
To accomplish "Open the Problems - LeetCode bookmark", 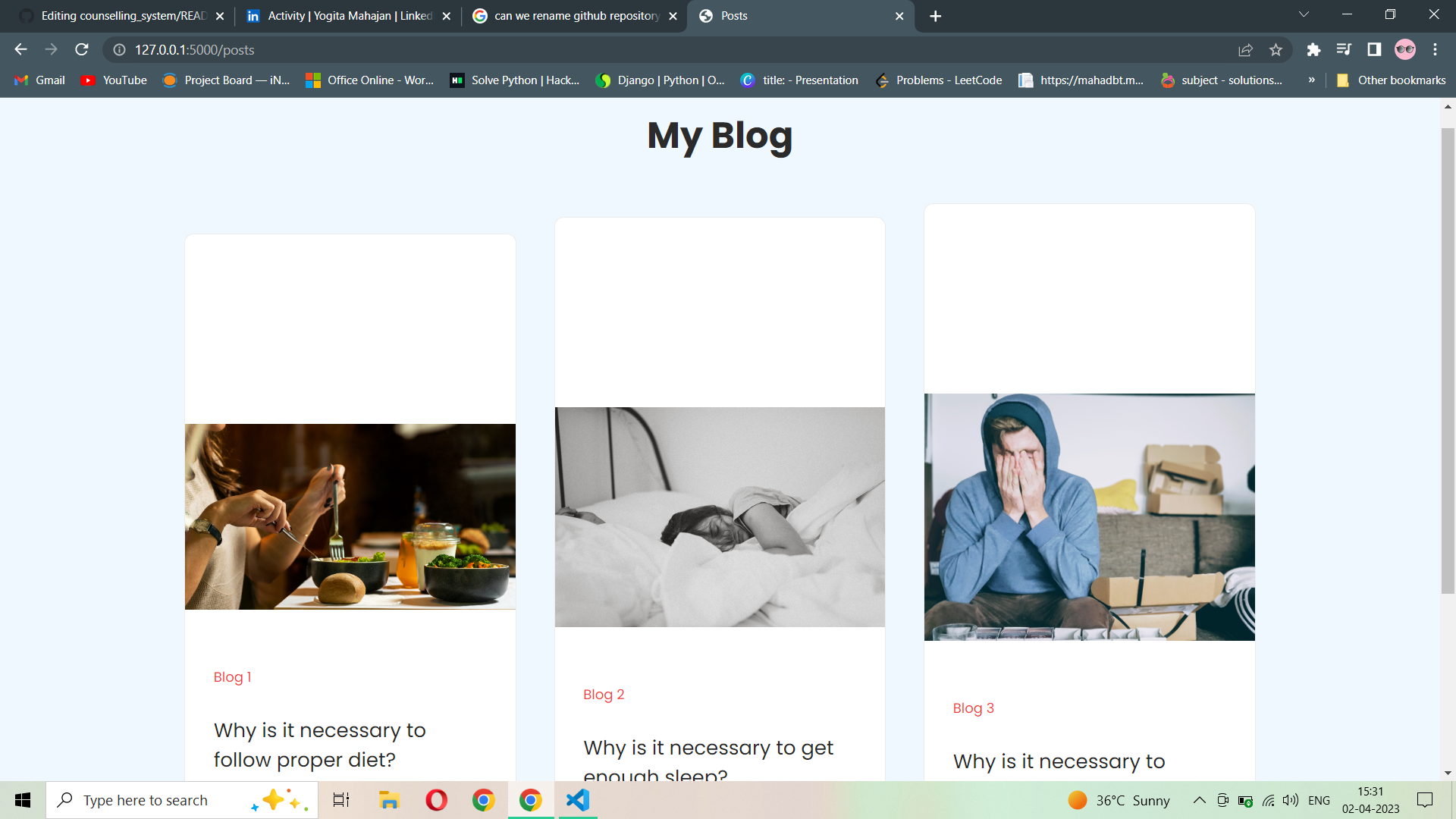I will pos(939,80).
